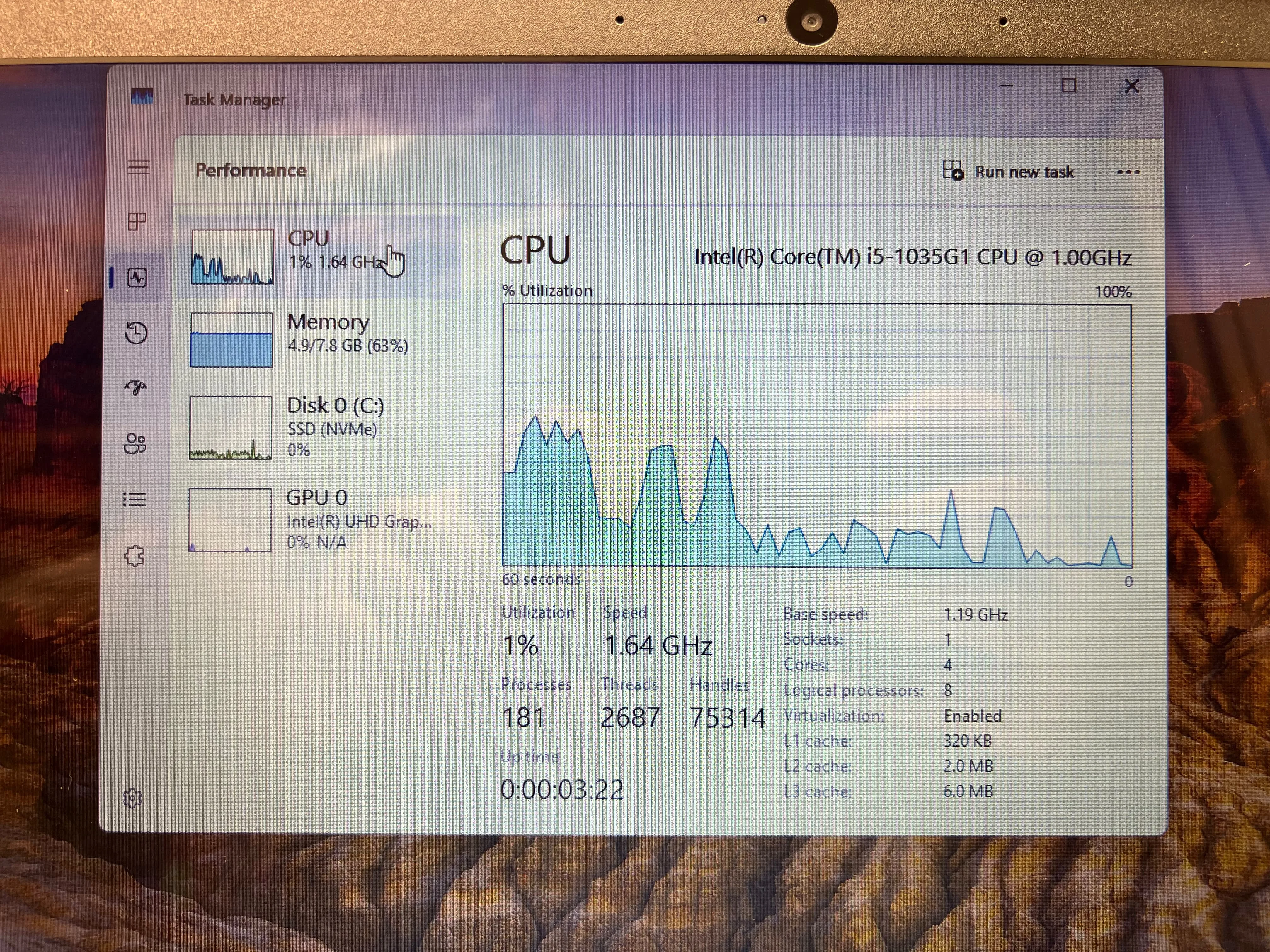
Task: Minimize the Task Manager window
Action: tap(1006, 86)
